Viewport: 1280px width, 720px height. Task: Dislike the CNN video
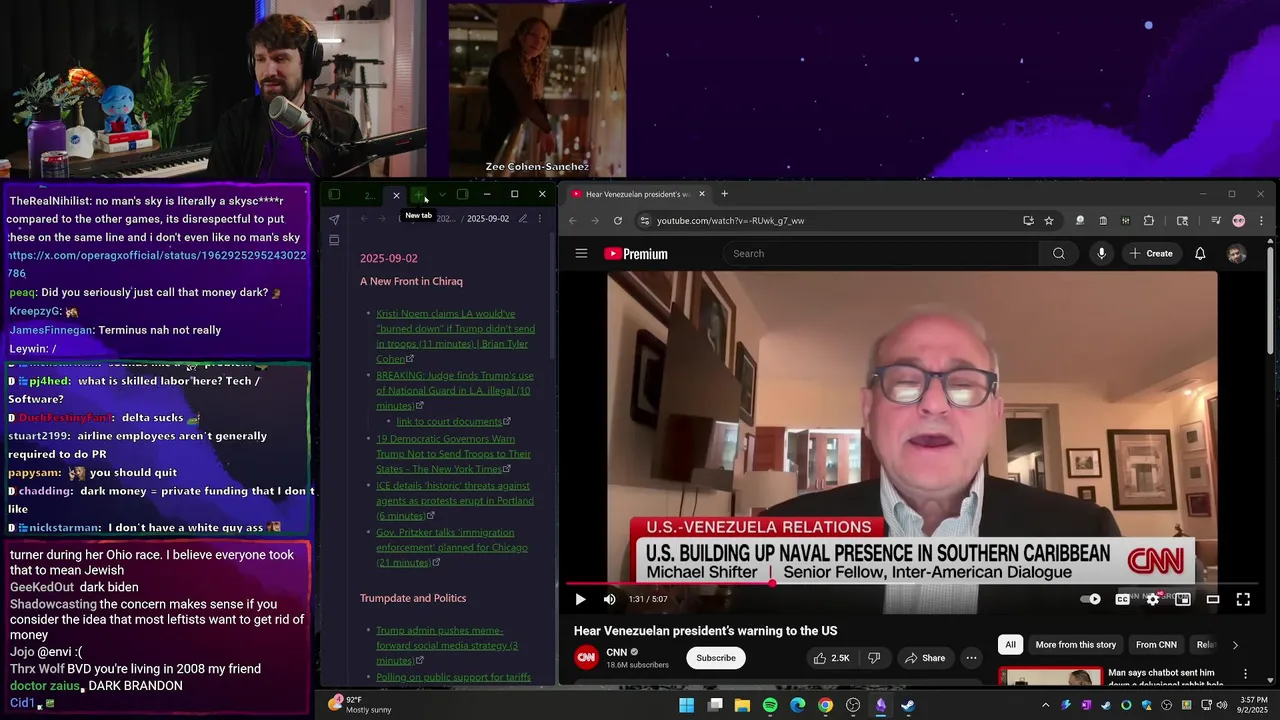(874, 658)
